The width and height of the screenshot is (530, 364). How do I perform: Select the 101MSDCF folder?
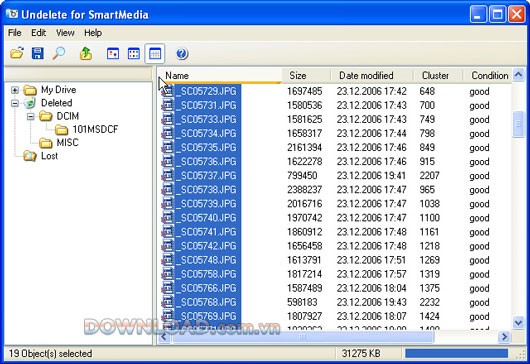coord(95,129)
